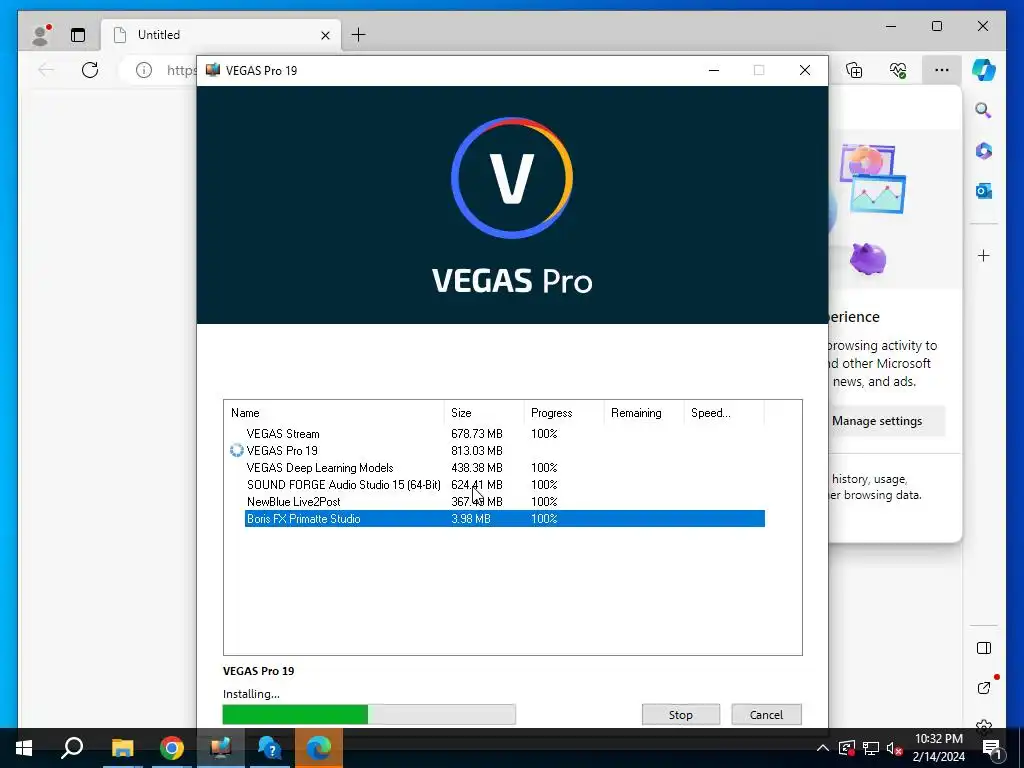Open Edge sidebar Search icon
This screenshot has height=768, width=1024.
pos(984,110)
